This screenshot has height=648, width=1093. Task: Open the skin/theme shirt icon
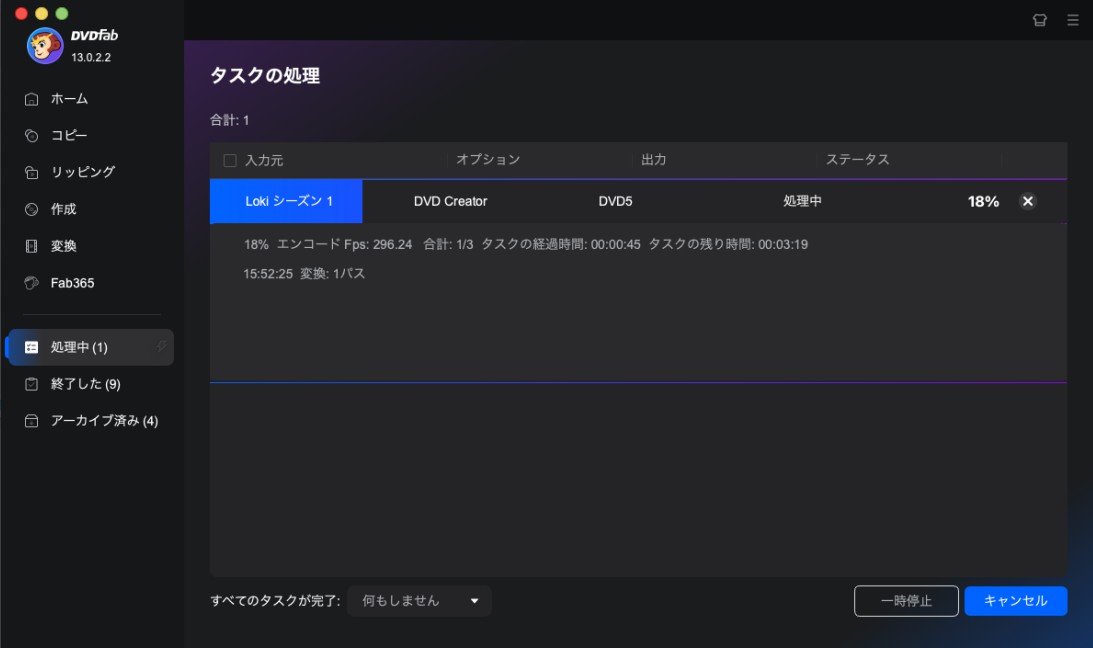[1039, 20]
